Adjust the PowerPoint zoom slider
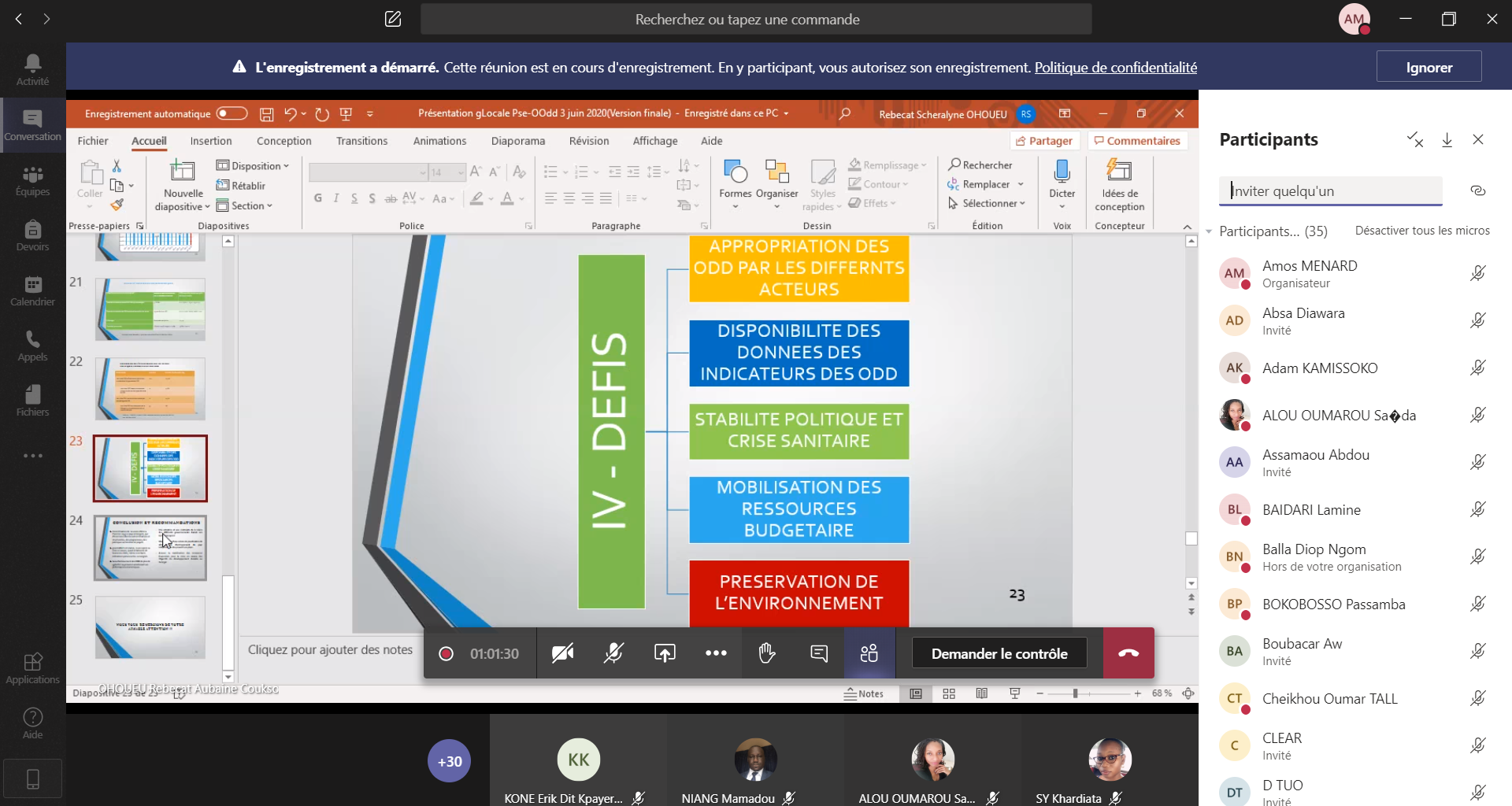This screenshot has width=1512, height=806. click(x=1075, y=693)
